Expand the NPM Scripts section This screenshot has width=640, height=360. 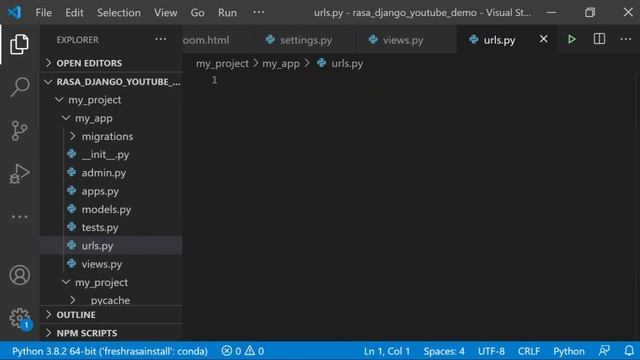tap(111, 333)
